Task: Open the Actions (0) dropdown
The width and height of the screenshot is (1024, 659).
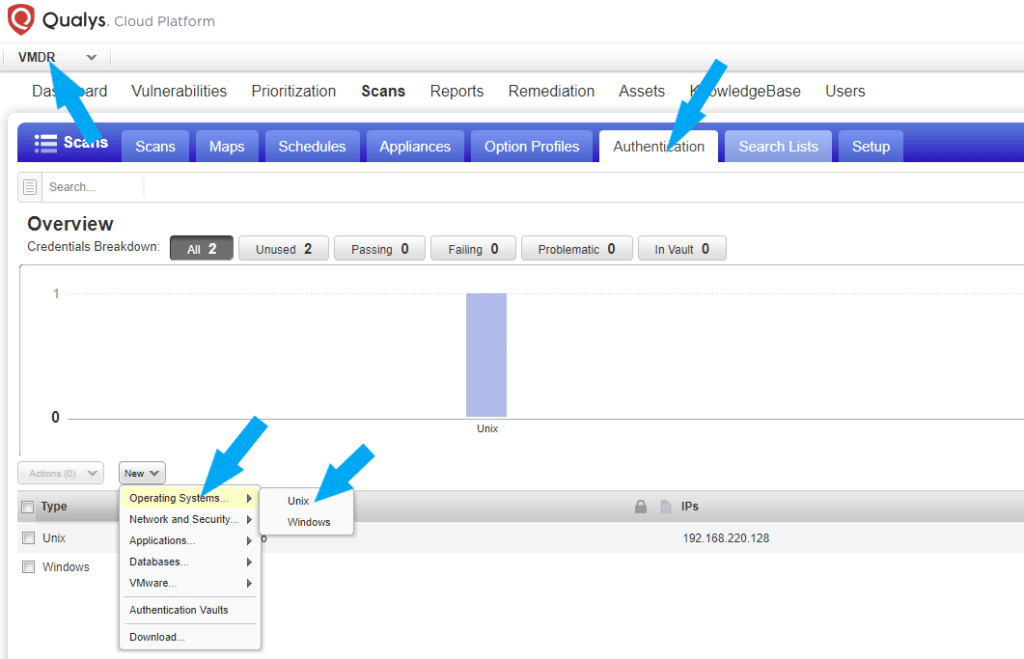Action: click(x=61, y=473)
